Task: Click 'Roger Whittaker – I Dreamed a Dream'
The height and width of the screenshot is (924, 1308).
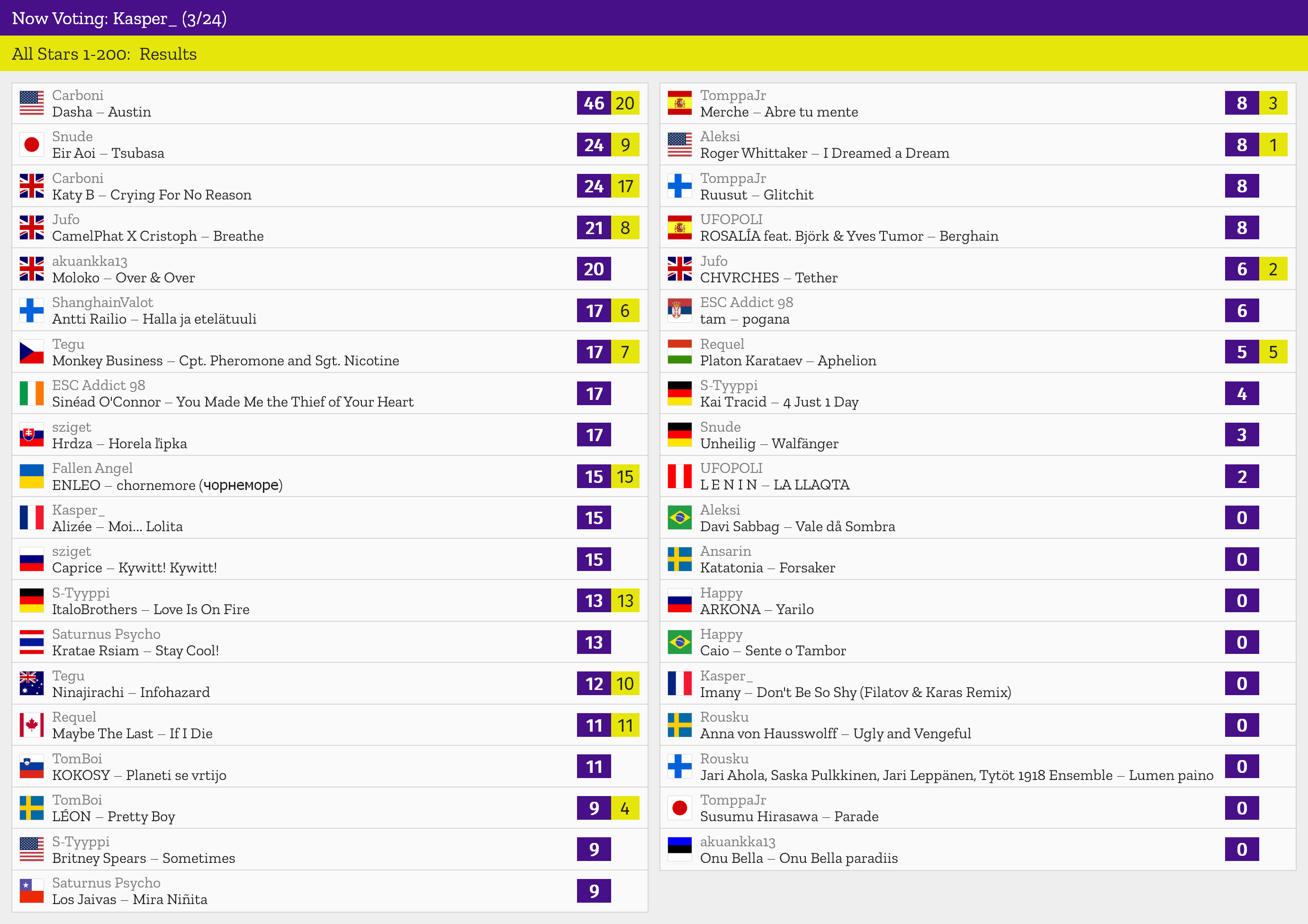Action: 824,153
